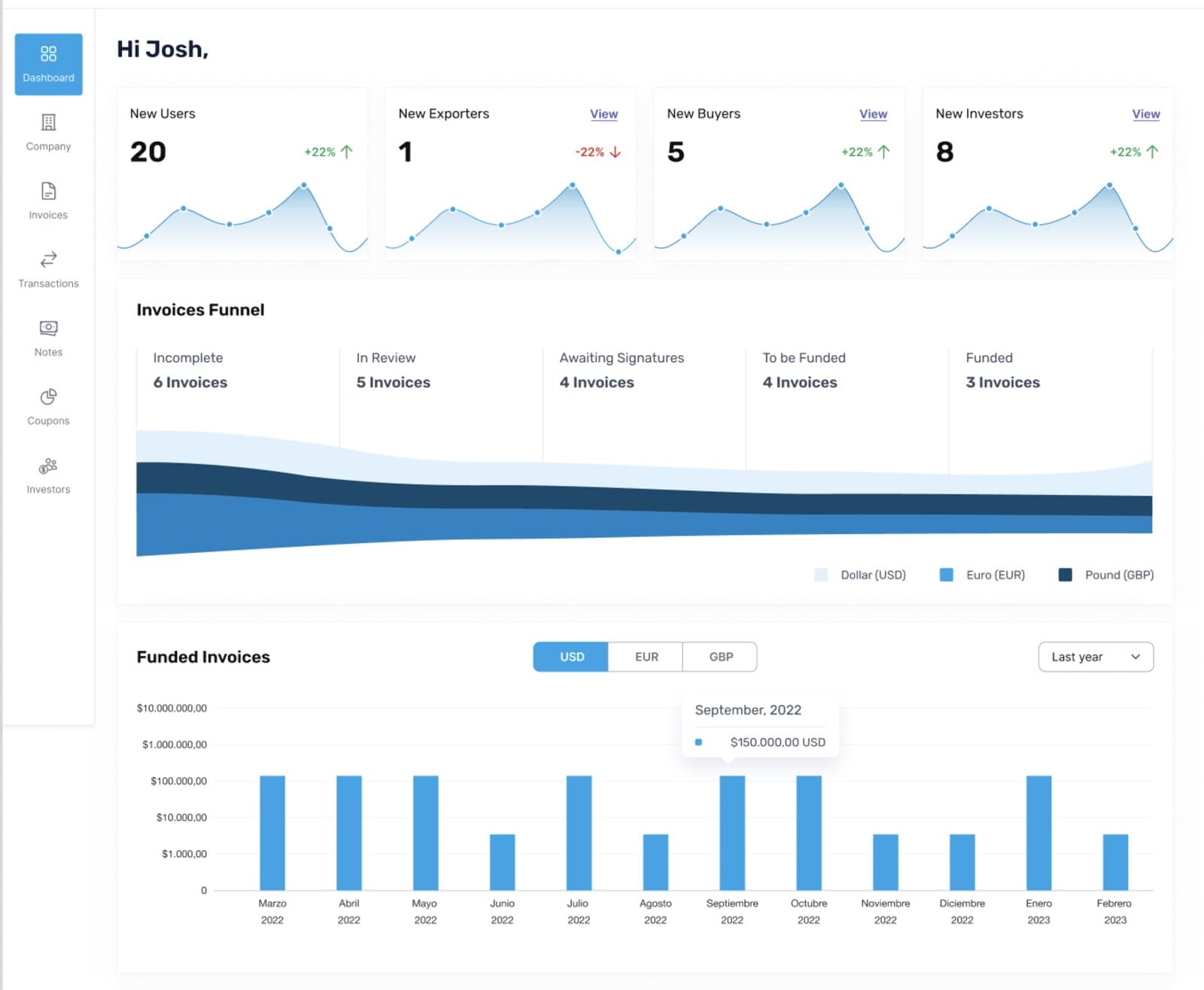The image size is (1204, 990).
Task: Open Coupons pie chart icon
Action: point(48,396)
